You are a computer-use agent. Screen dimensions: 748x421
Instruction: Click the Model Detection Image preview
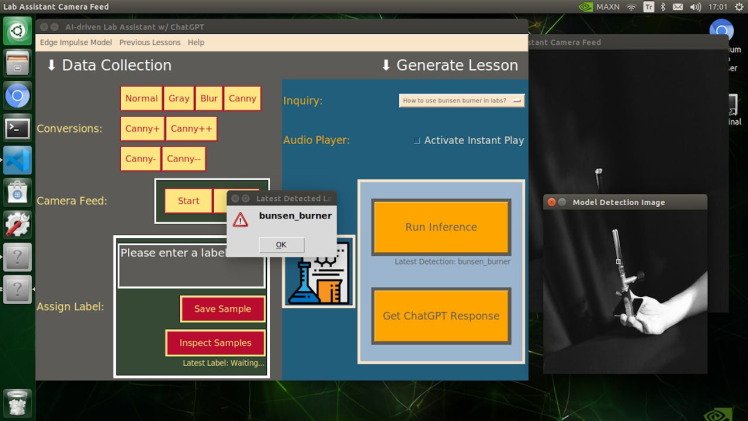pos(625,291)
